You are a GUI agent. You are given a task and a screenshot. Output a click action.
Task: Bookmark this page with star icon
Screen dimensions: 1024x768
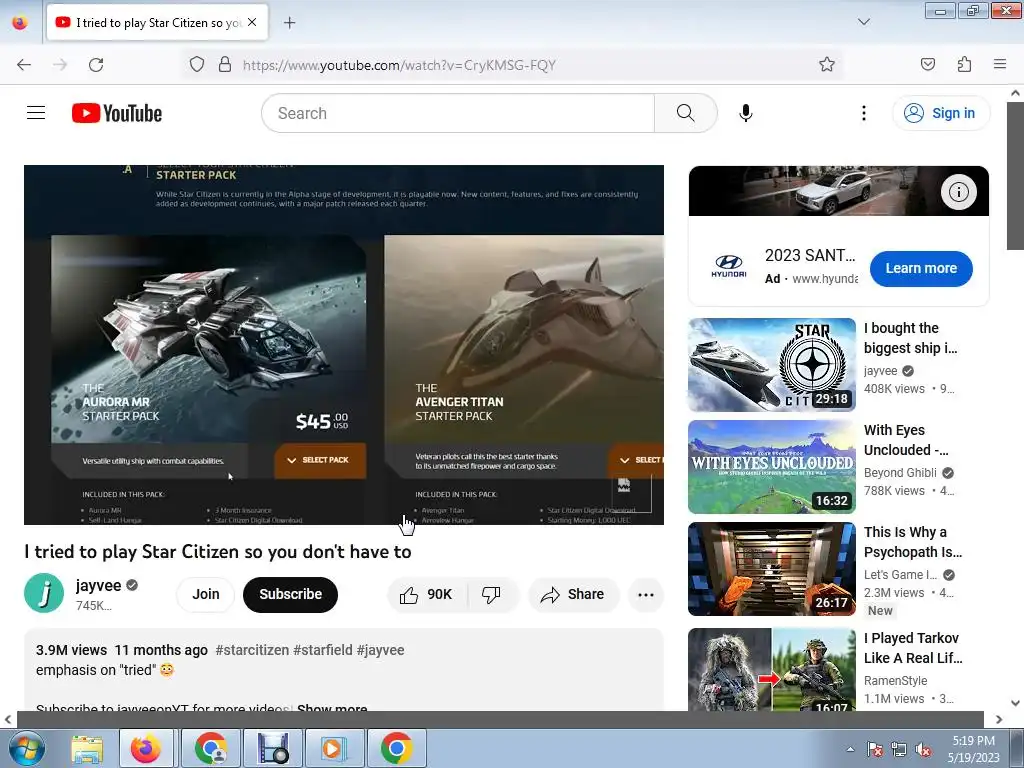pos(827,64)
